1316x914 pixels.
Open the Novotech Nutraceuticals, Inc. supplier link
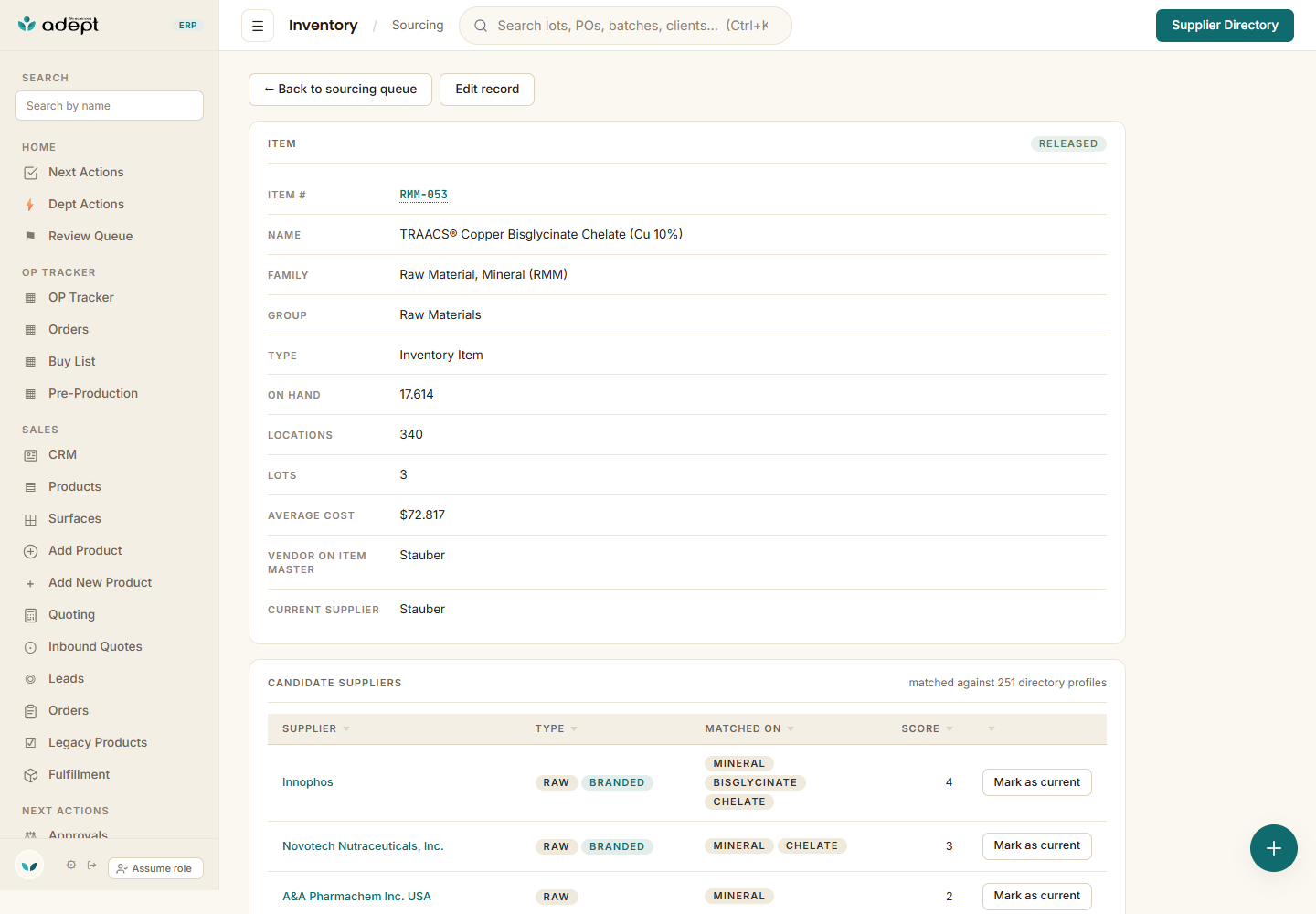(x=363, y=846)
